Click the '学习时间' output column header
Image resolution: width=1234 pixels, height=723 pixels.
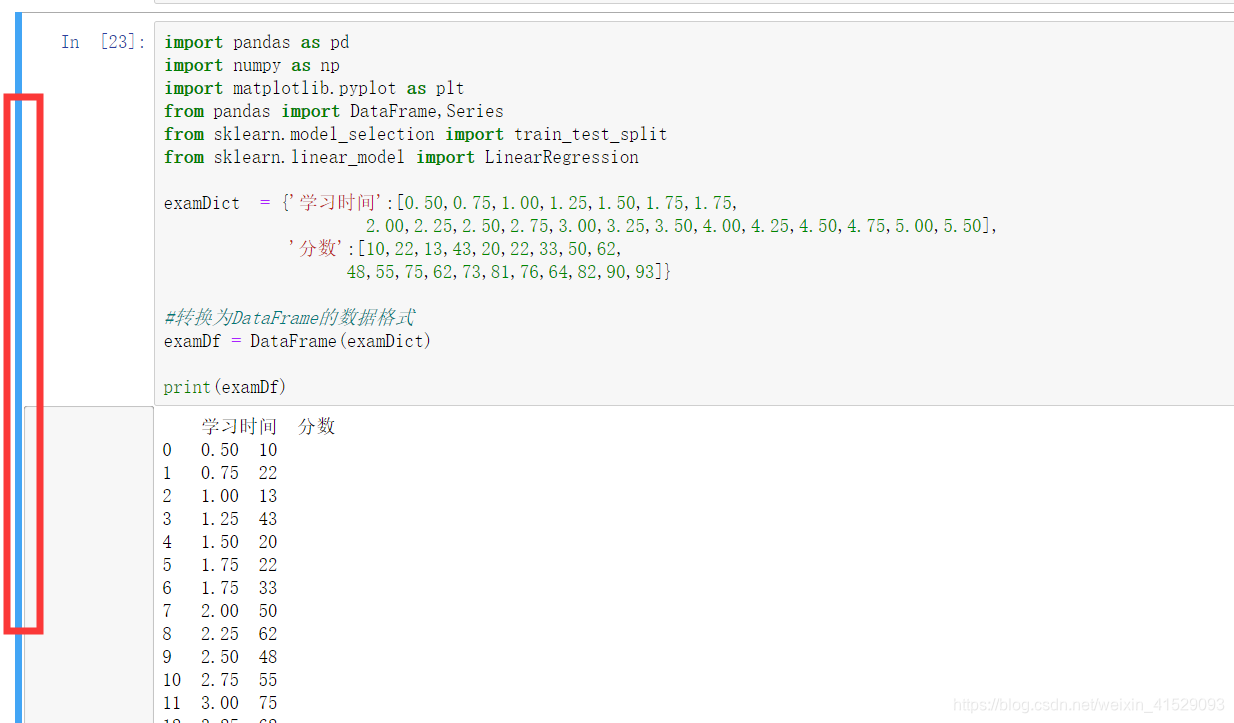point(239,427)
